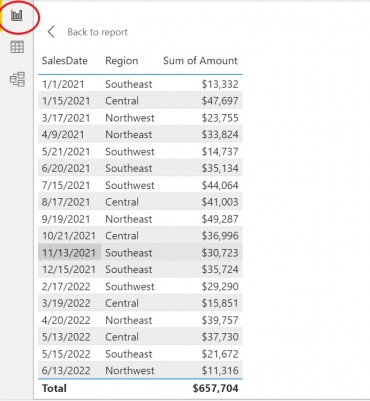Open the Data view grid icon
Screen dimensions: 370x401
(x=17, y=47)
